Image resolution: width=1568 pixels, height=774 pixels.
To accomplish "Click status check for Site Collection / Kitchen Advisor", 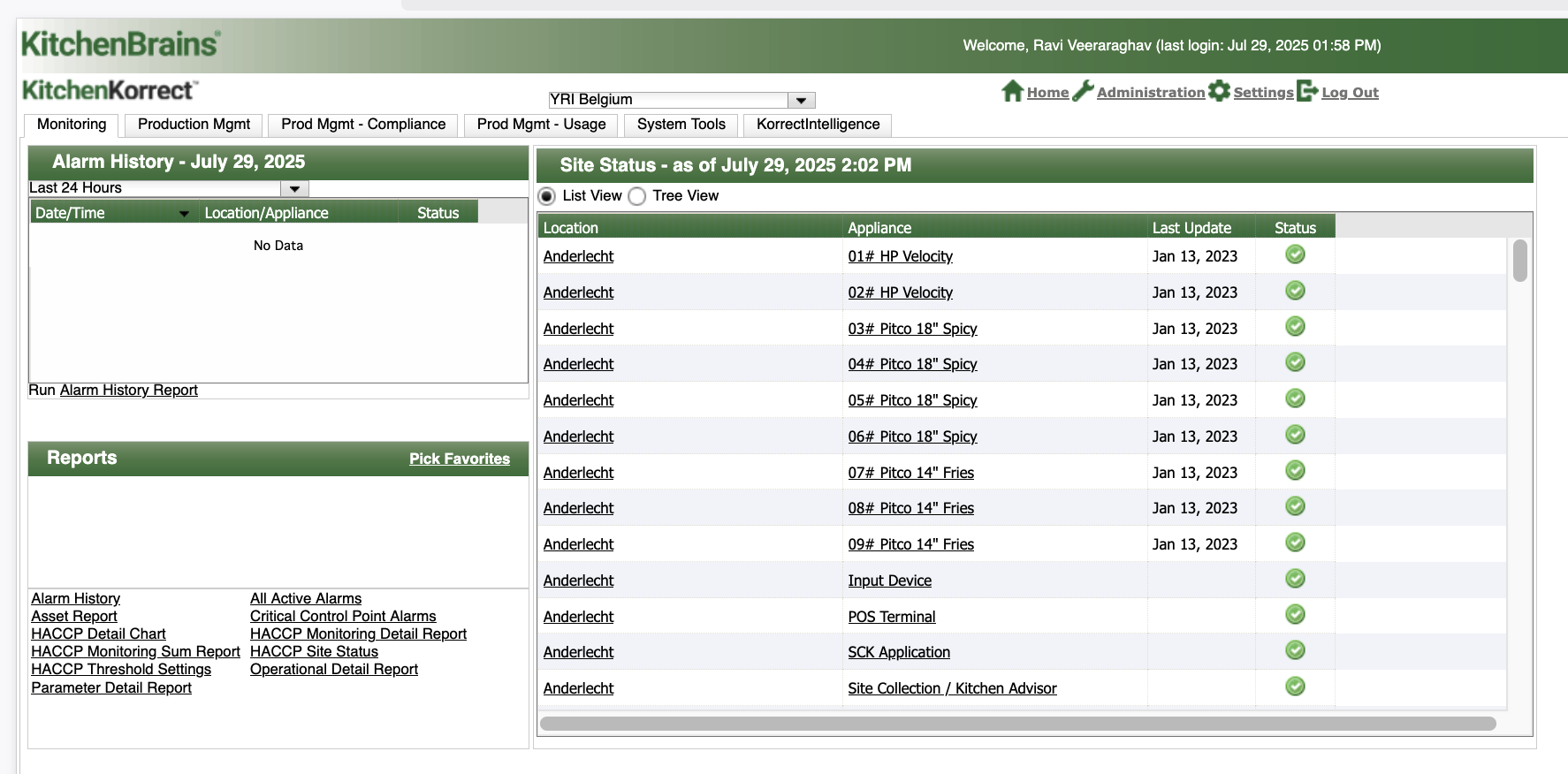I will pyautogui.click(x=1295, y=687).
